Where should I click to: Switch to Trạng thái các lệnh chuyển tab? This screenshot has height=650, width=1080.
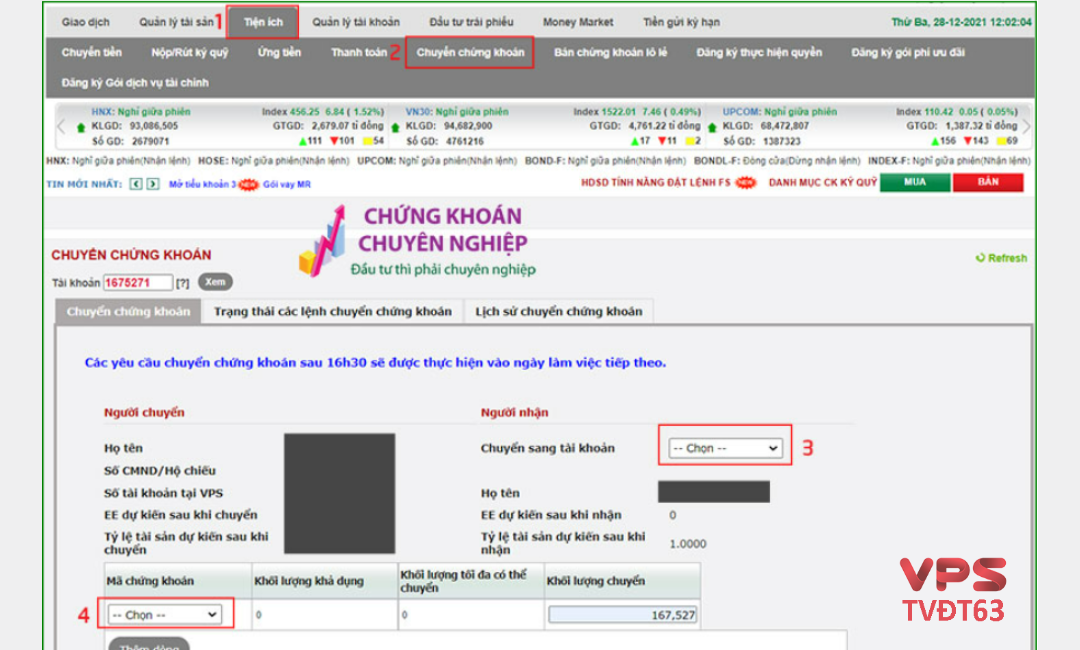point(333,311)
